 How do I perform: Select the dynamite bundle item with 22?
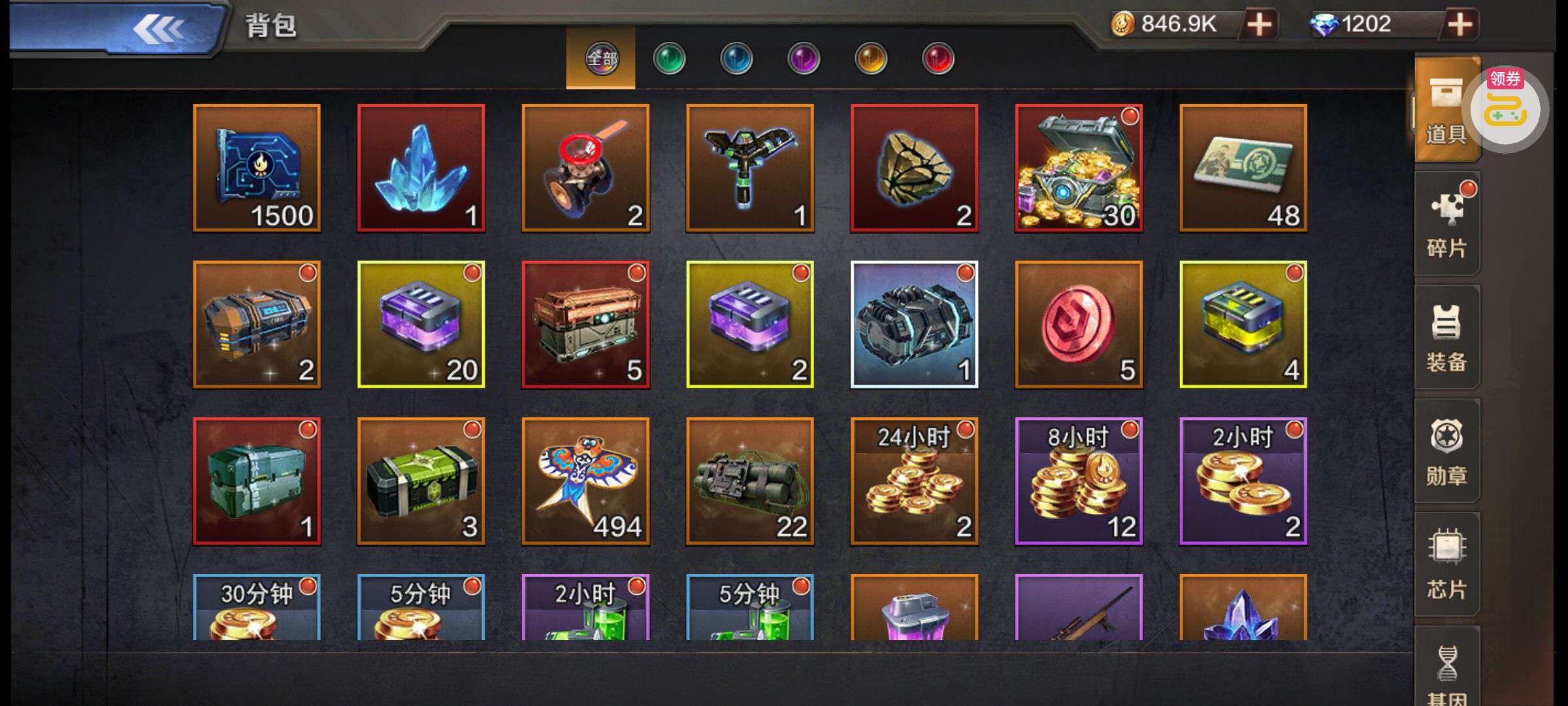point(750,481)
